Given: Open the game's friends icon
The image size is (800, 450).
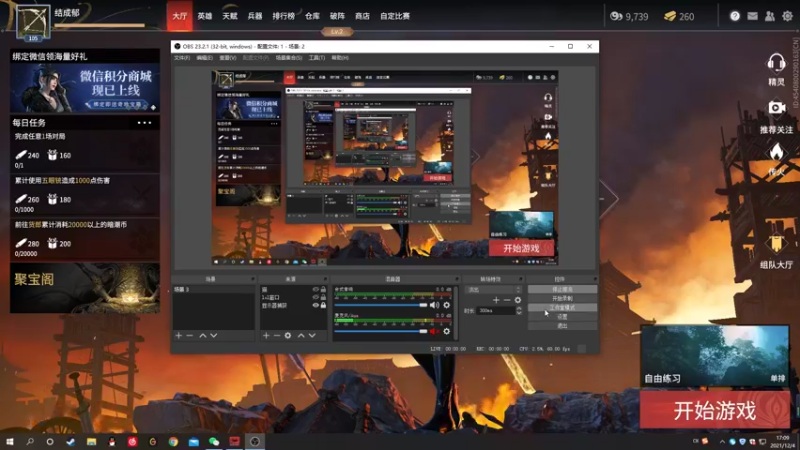Looking at the screenshot, I should (770, 16).
